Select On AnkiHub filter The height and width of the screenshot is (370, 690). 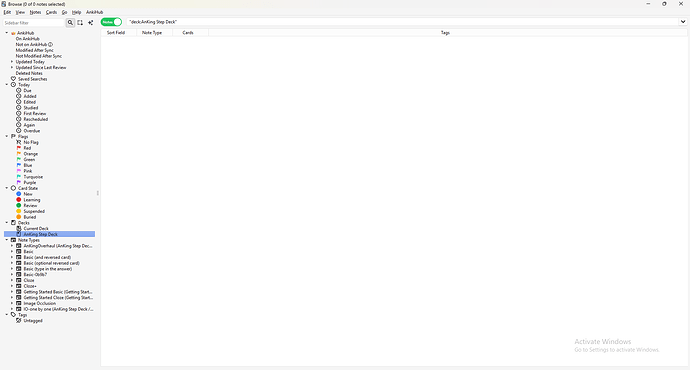coord(28,39)
